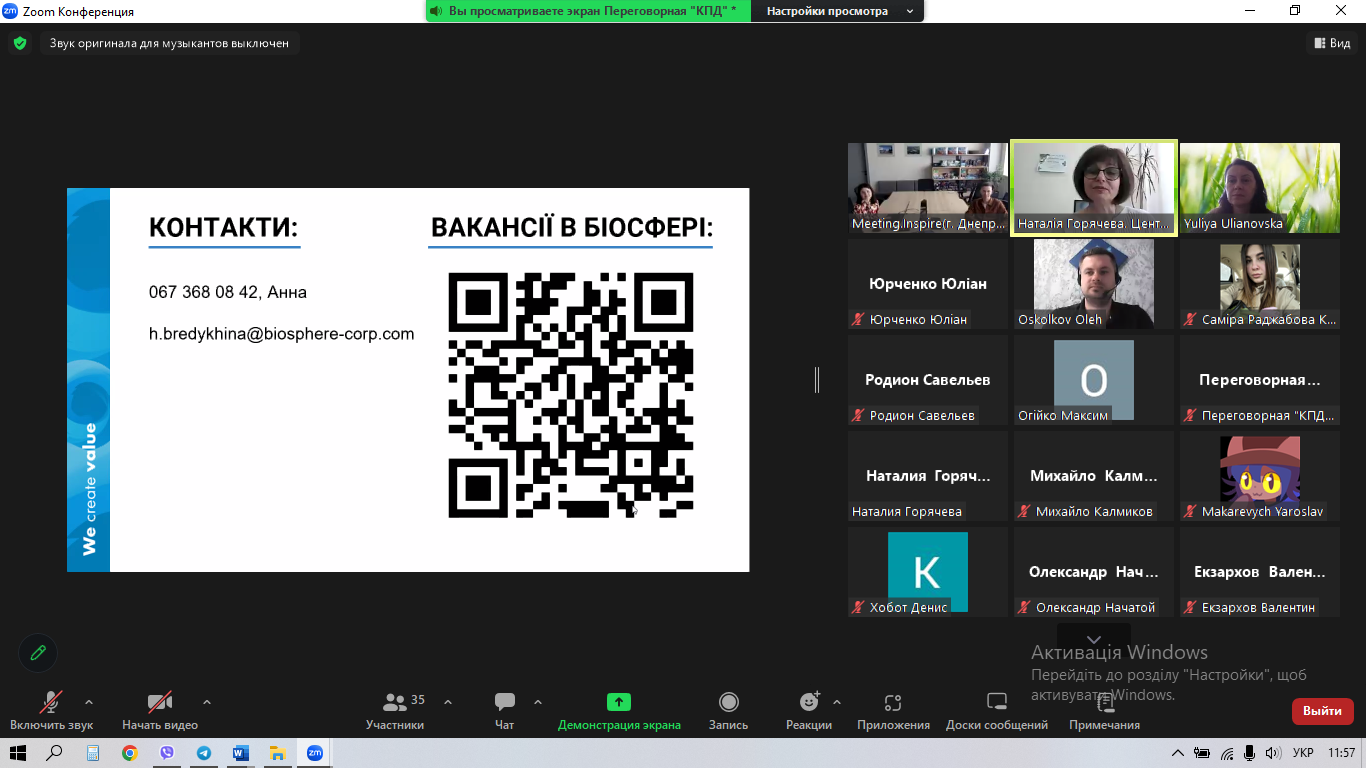This screenshot has width=1366, height=768.
Task: Open Доски сообщений whiteboards
Action: 997,711
